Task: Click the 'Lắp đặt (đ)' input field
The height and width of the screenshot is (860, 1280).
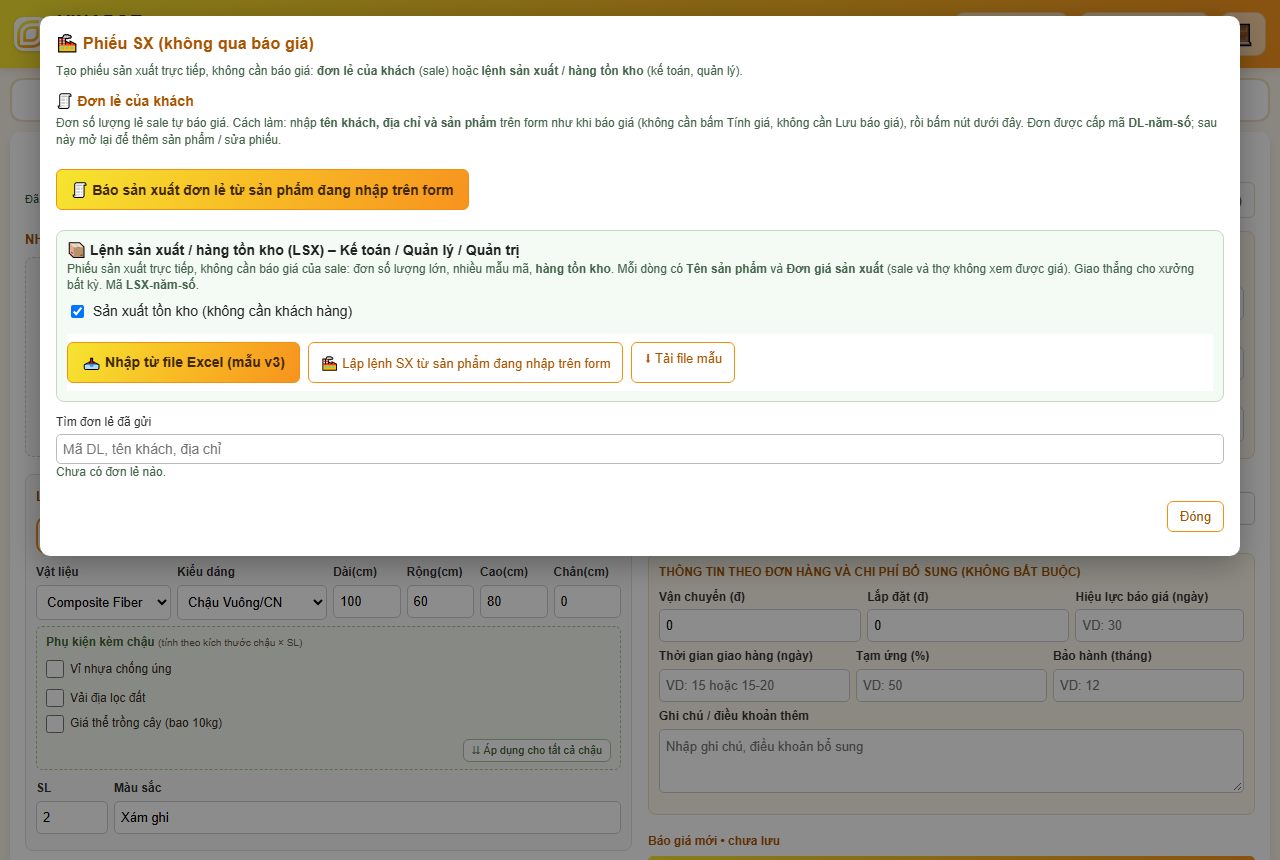Action: (x=968, y=625)
